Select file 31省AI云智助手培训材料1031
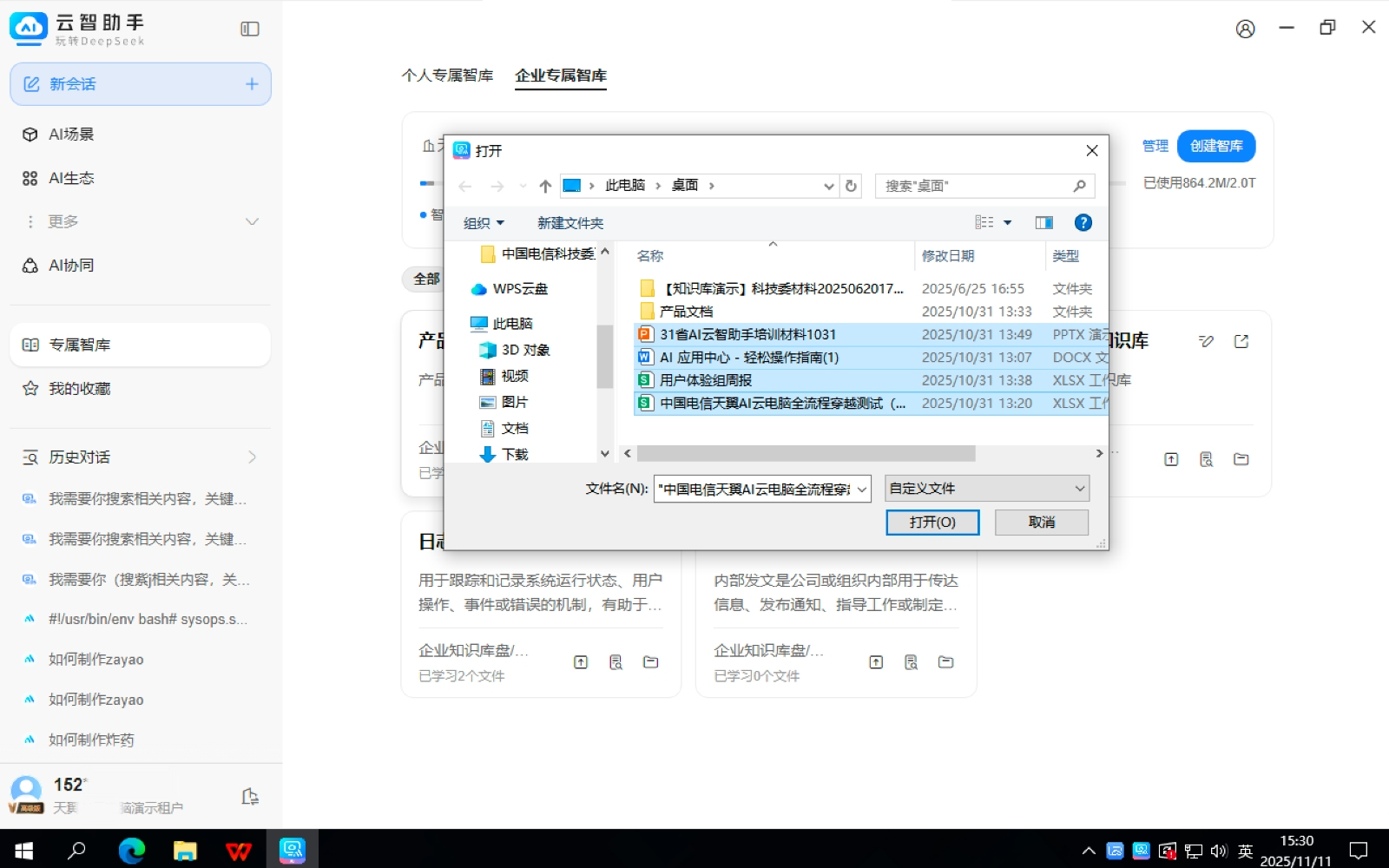This screenshot has width=1389, height=868. pyautogui.click(x=872, y=334)
